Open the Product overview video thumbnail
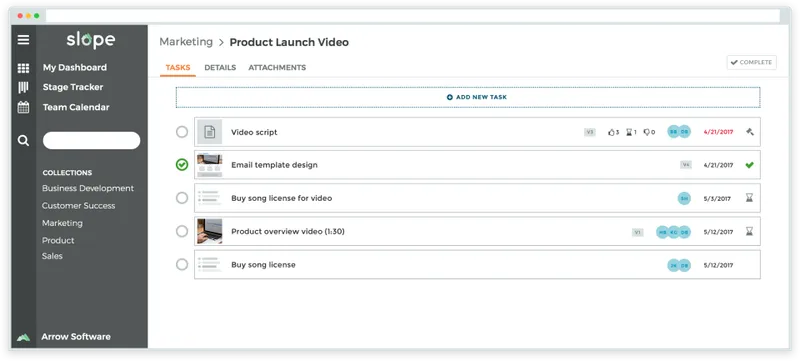The width and height of the screenshot is (800, 361). [x=210, y=231]
